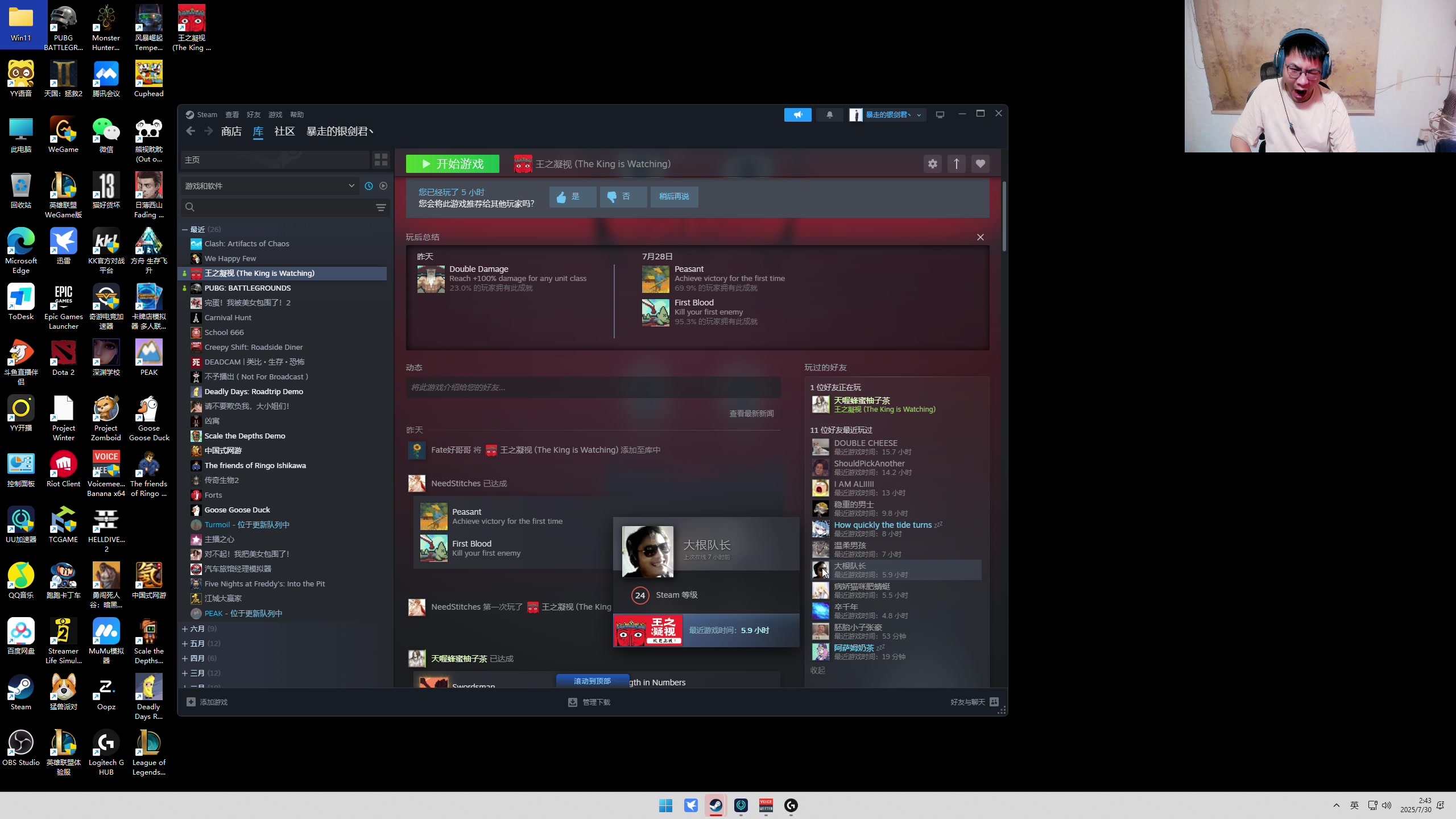
Task: Open 管理下载 downloads manager
Action: coord(589,702)
